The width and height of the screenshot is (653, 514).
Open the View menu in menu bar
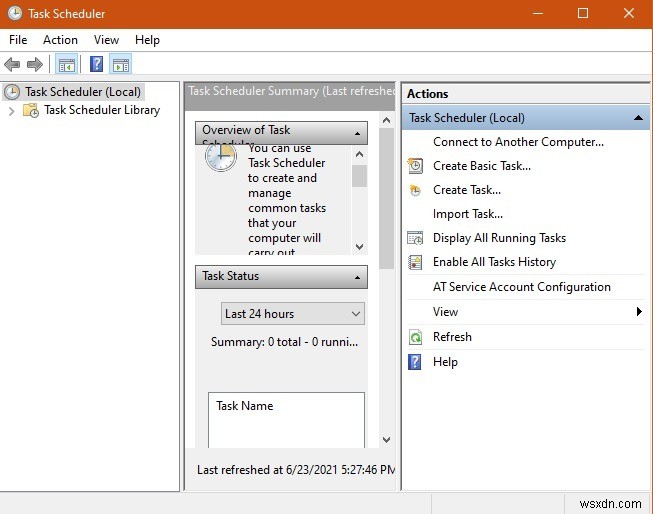106,40
